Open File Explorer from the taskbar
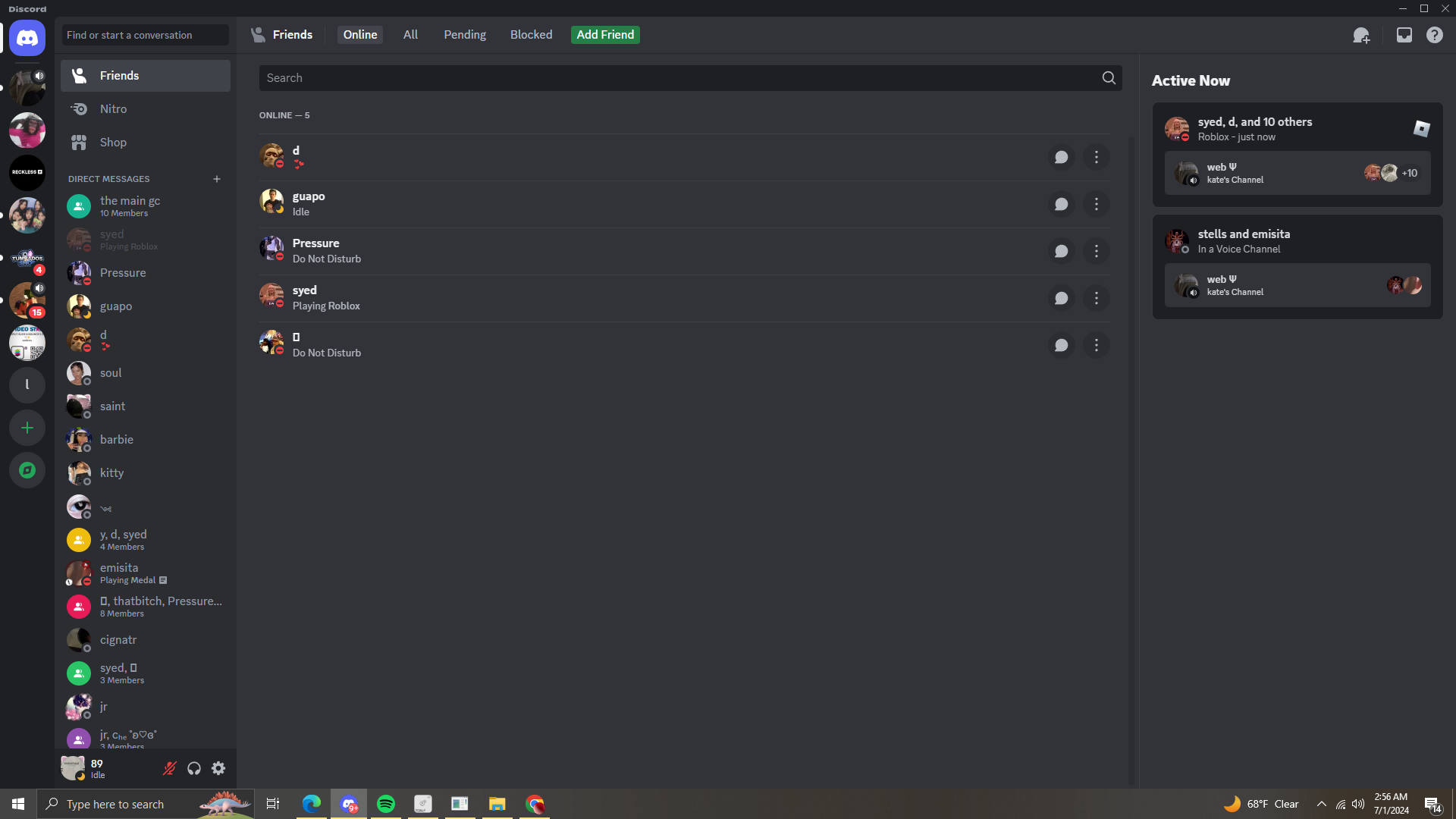Viewport: 1456px width, 819px height. (x=497, y=804)
